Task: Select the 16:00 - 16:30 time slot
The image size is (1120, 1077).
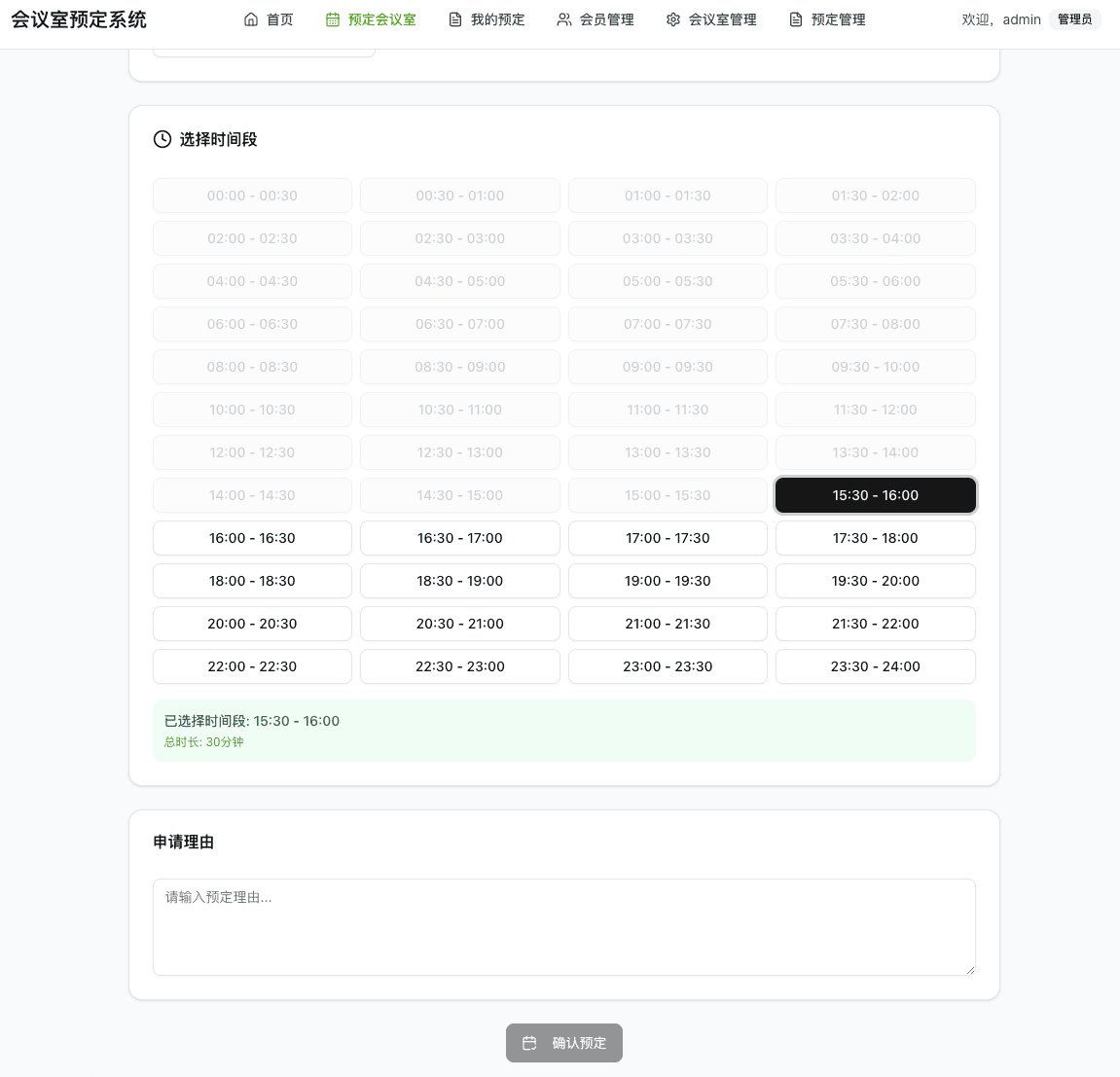Action: point(252,538)
